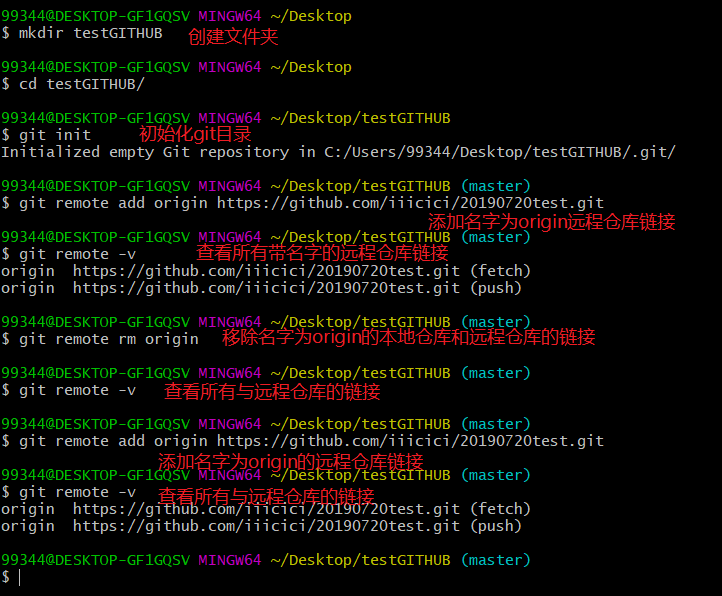Click the Initialized empty Git repository output line
The width and height of the screenshot is (722, 596).
(x=338, y=152)
